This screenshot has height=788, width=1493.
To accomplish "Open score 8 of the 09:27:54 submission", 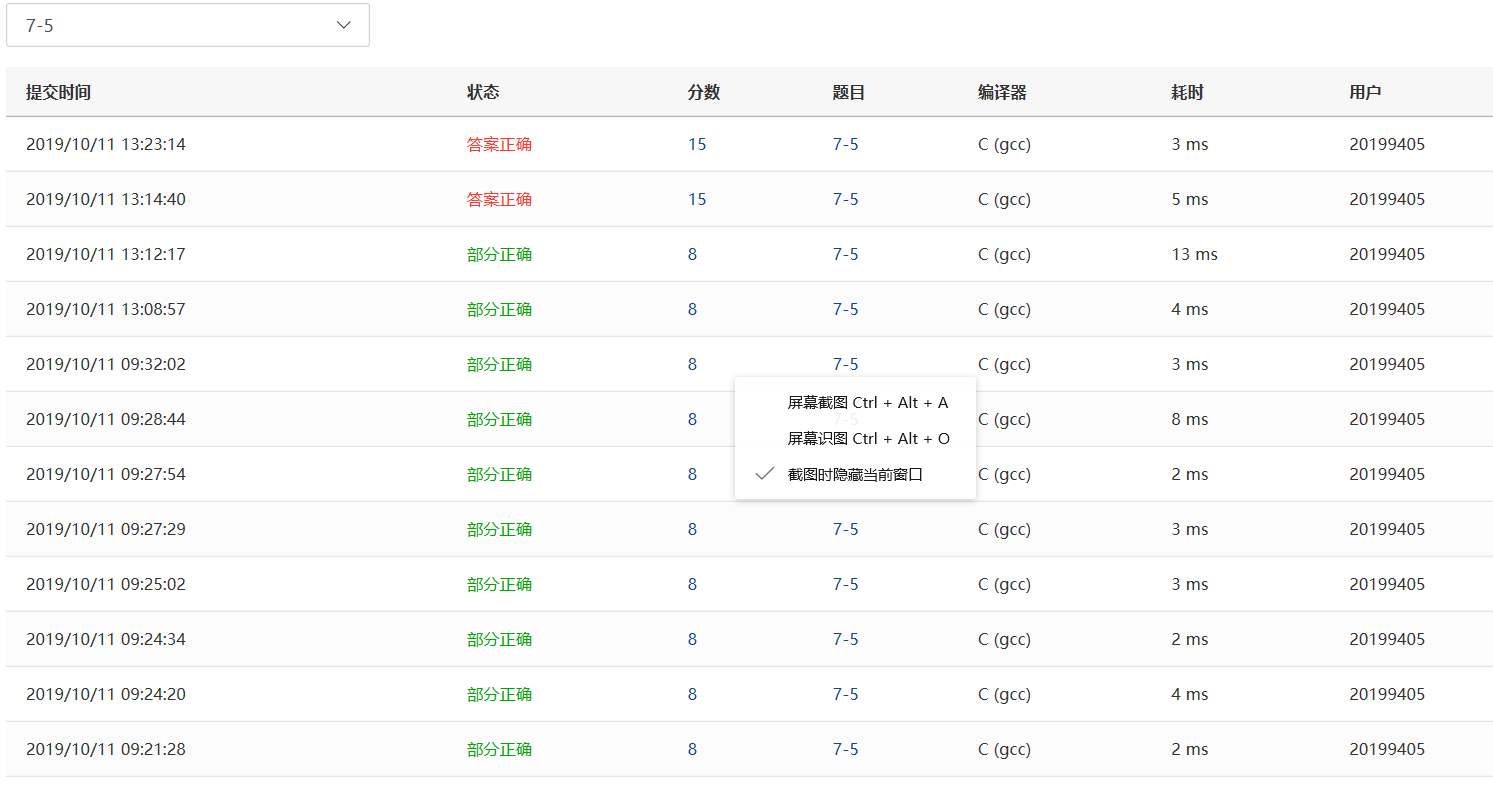I will (x=692, y=474).
